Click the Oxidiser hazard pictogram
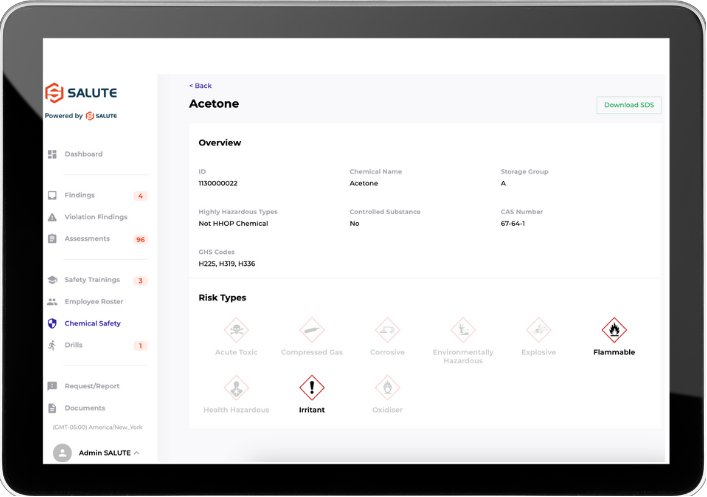707x497 pixels. click(x=387, y=388)
